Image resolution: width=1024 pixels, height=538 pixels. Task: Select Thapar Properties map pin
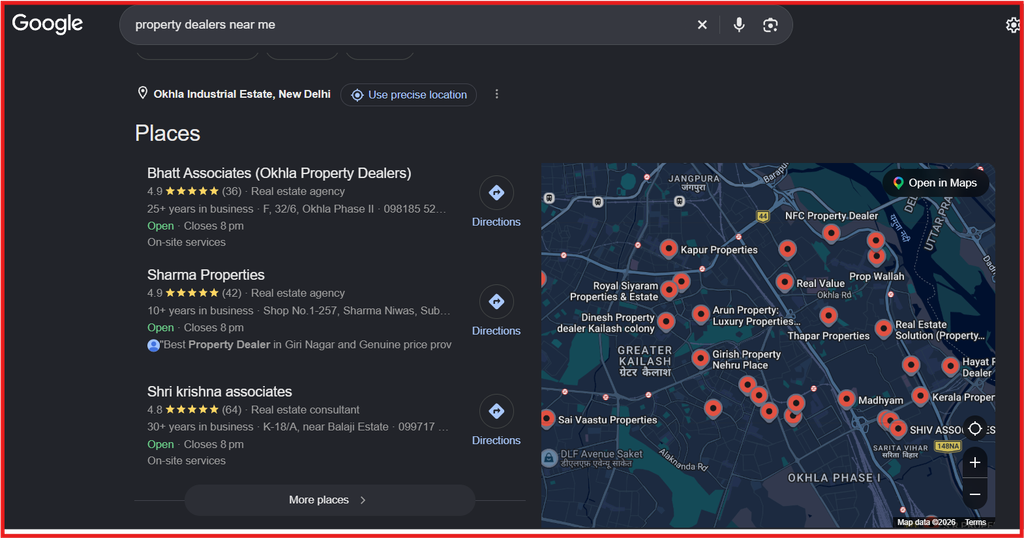pos(828,316)
